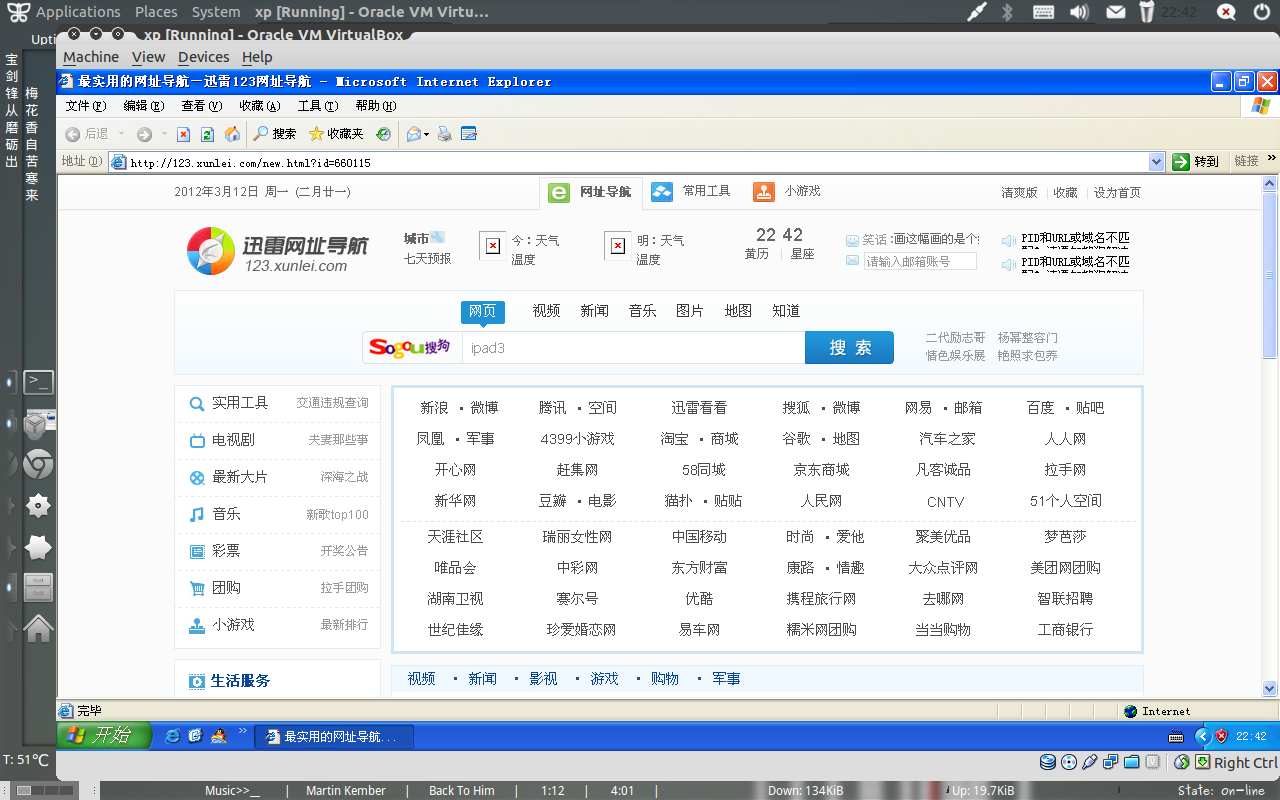Open the 文件(F) menu
Viewport: 1280px width, 800px height.
point(86,105)
